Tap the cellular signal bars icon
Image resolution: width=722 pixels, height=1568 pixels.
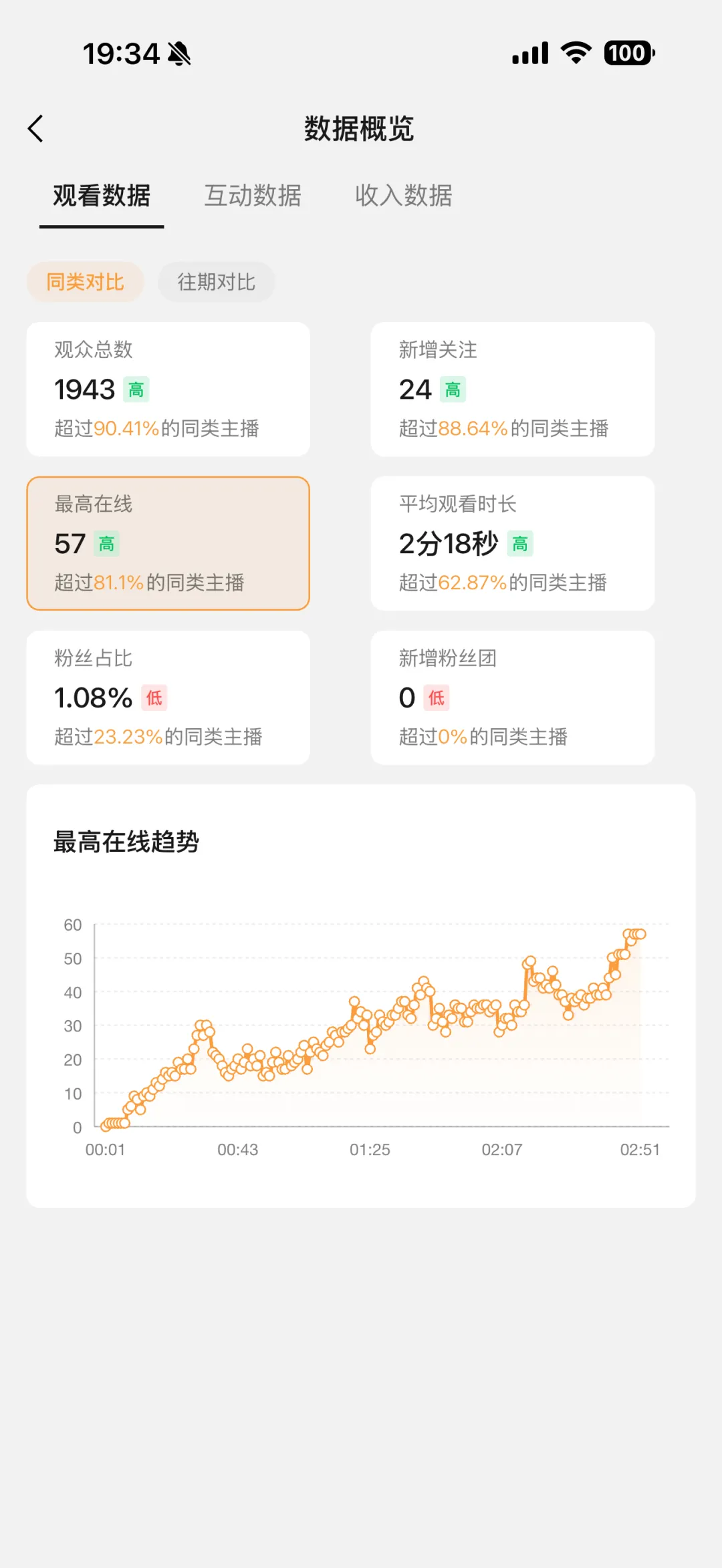[x=530, y=53]
